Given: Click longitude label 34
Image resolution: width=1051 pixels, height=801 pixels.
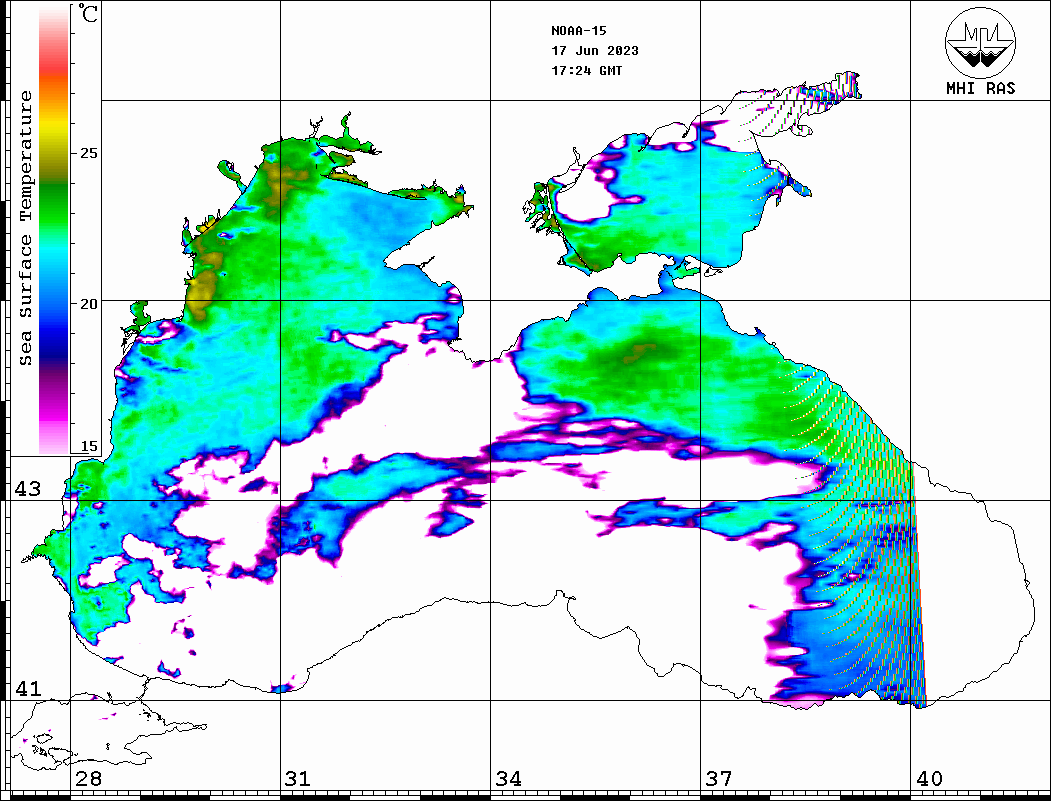Looking at the screenshot, I should [x=508, y=779].
